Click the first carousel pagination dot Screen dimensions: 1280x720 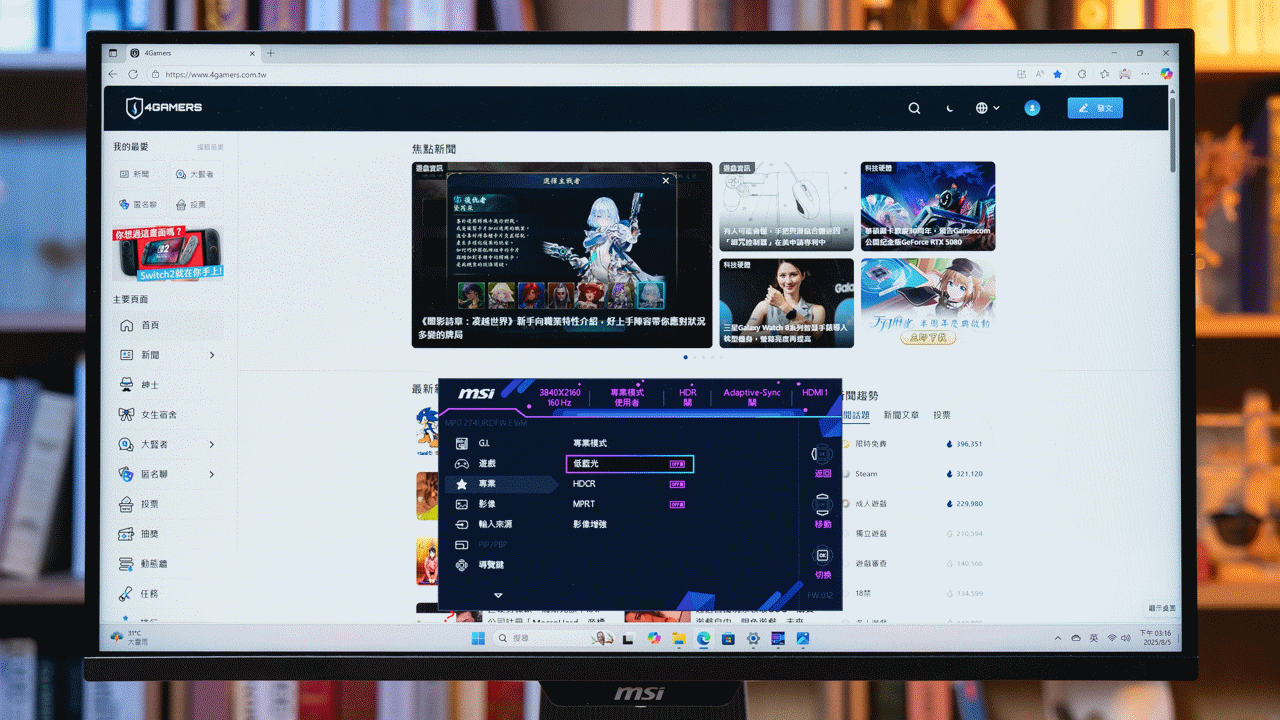coord(686,357)
